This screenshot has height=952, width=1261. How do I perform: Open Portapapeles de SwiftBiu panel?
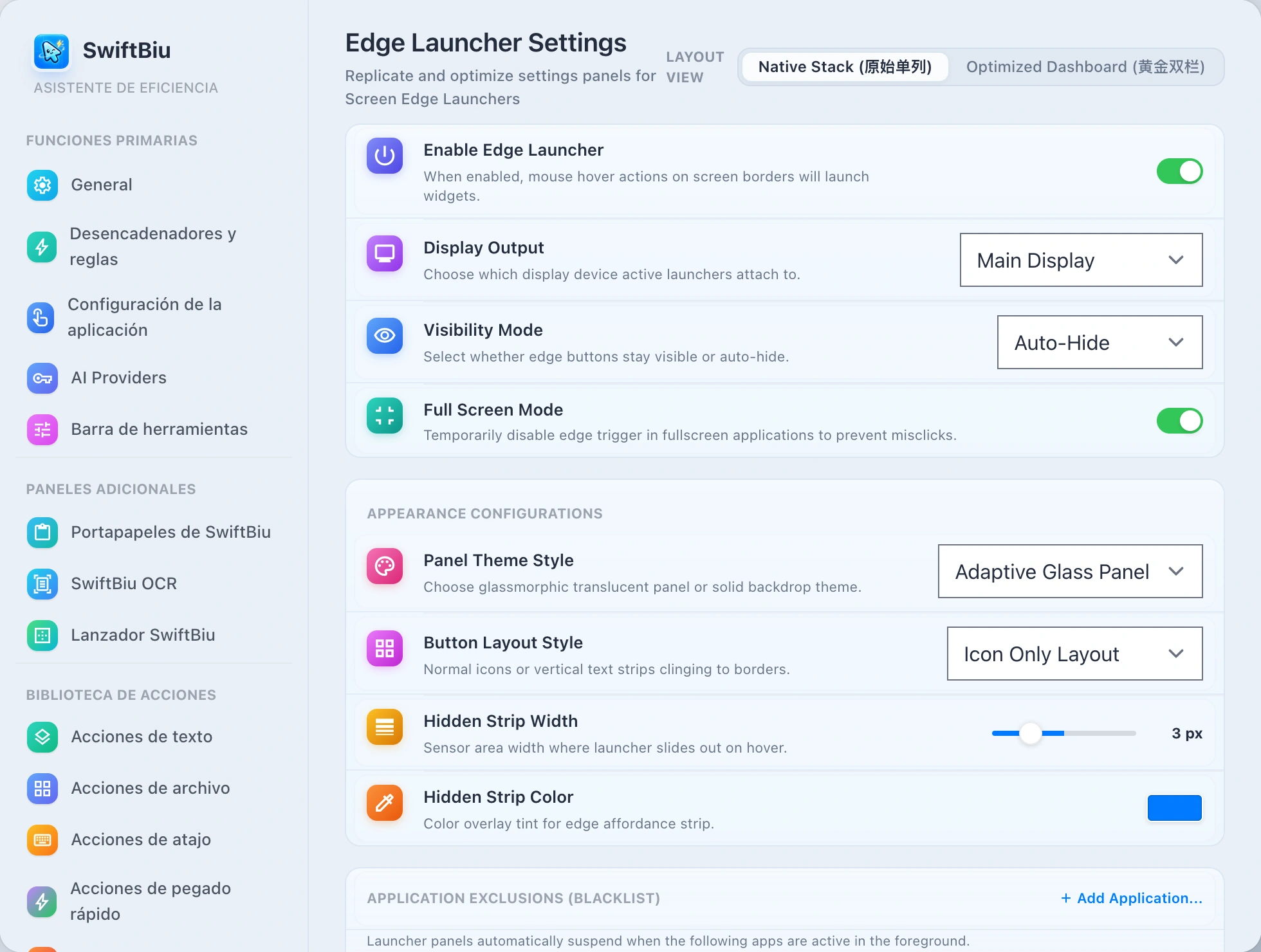tap(154, 533)
